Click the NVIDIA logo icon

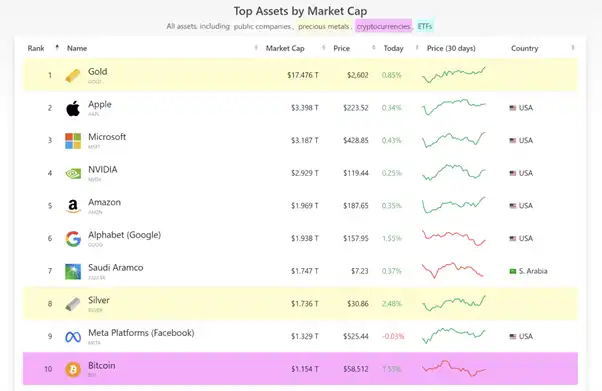pos(73,174)
